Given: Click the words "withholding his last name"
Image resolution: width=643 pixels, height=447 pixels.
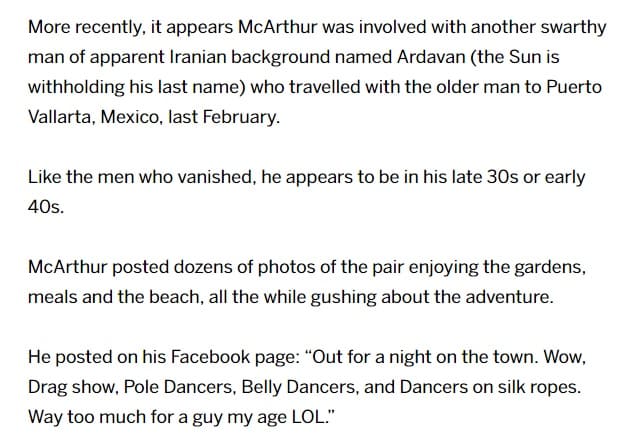Looking at the screenshot, I should click(x=137, y=87).
